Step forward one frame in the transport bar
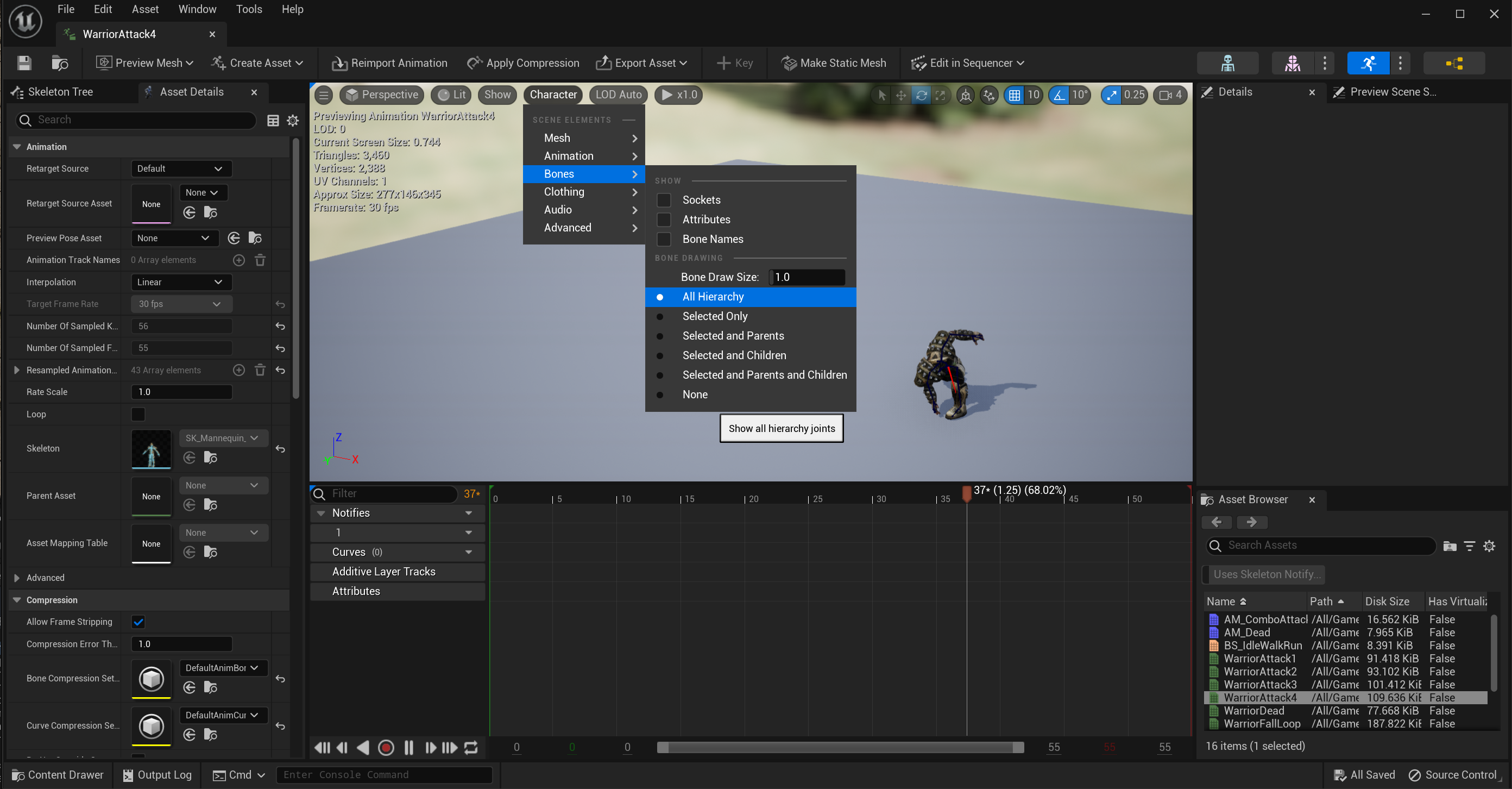 430,747
